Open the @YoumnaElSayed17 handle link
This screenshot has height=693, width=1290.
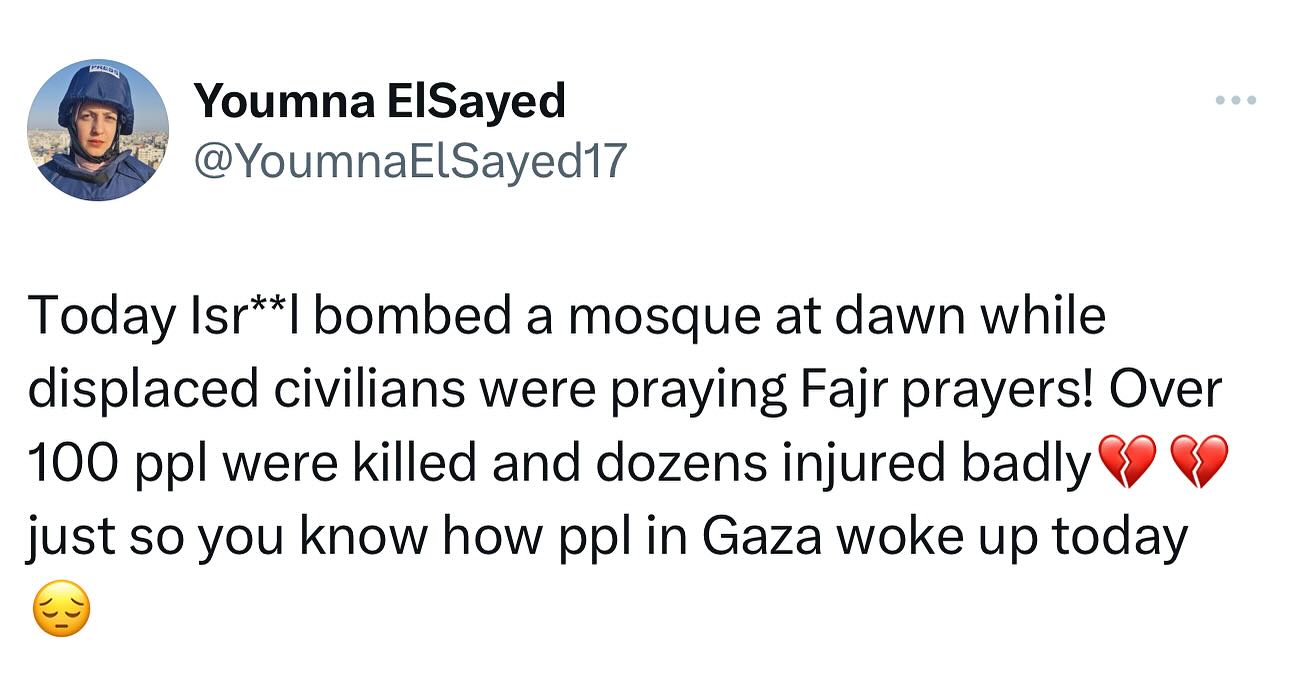pyautogui.click(x=410, y=160)
